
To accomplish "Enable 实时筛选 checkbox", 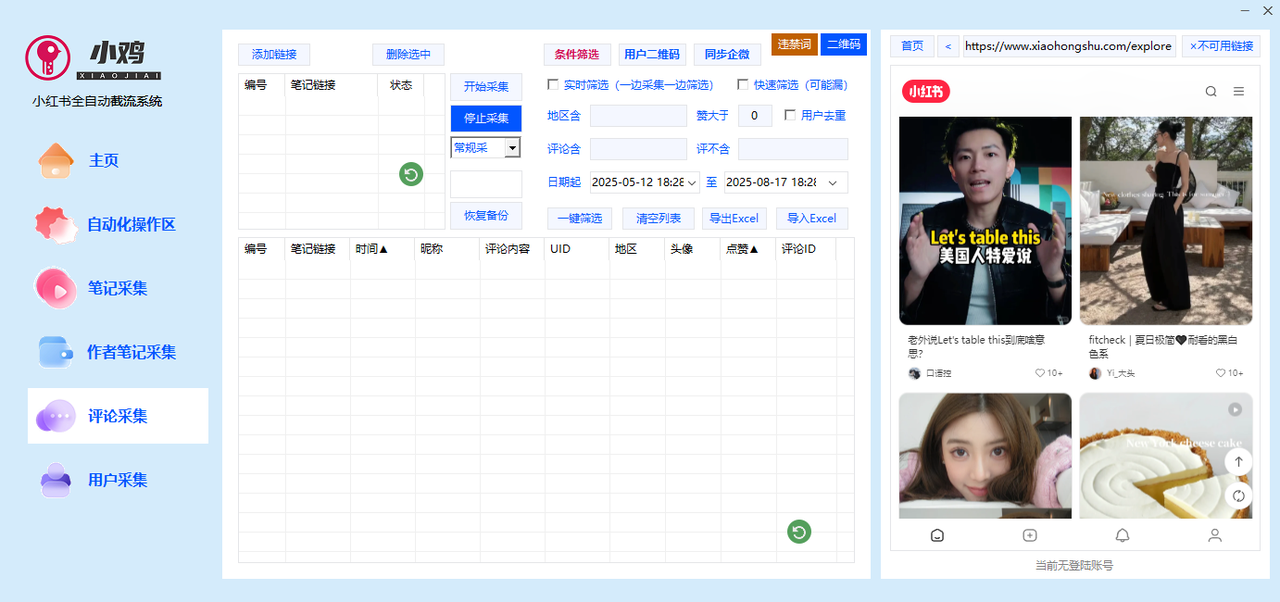I will [553, 85].
